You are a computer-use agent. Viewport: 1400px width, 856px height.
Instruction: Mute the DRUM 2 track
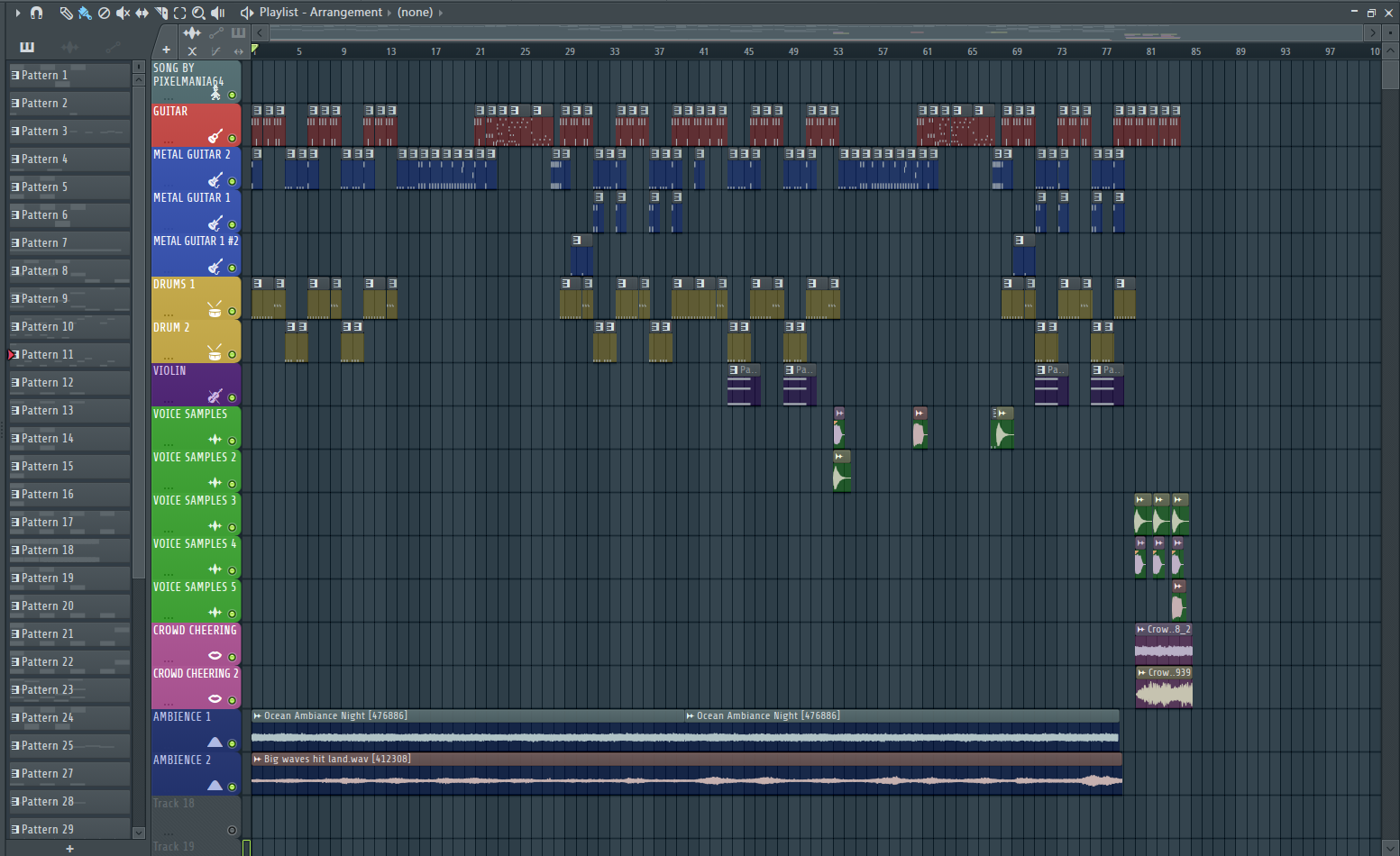click(232, 355)
